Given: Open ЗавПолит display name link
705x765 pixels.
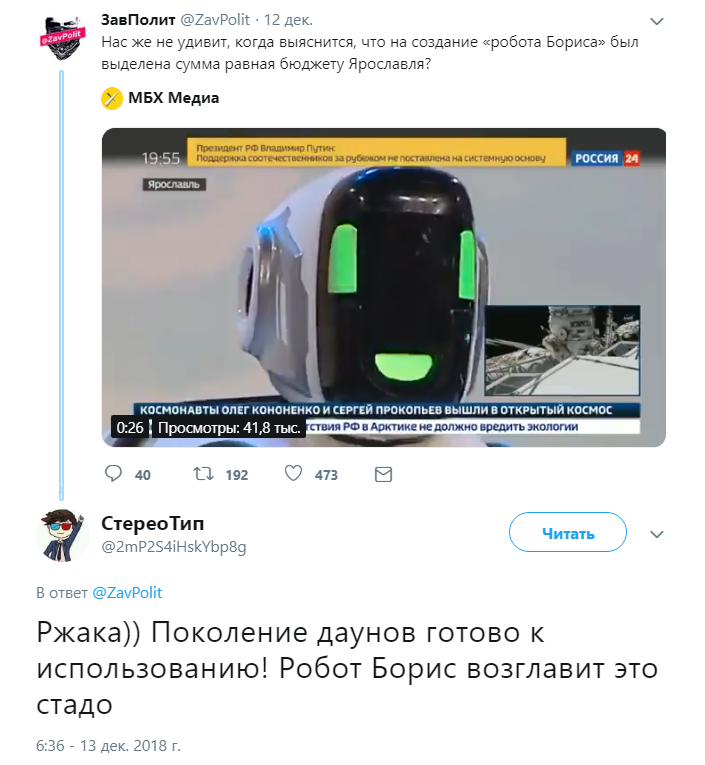Looking at the screenshot, I should click(138, 20).
